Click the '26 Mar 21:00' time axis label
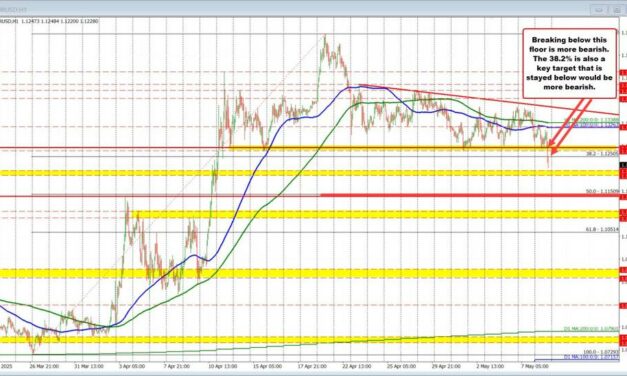Screen dimensions: 627x376 coord(44,366)
